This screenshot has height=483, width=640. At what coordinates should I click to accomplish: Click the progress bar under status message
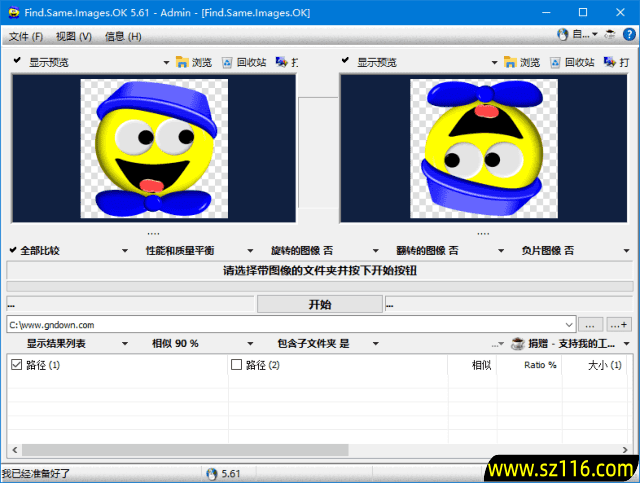[320, 286]
